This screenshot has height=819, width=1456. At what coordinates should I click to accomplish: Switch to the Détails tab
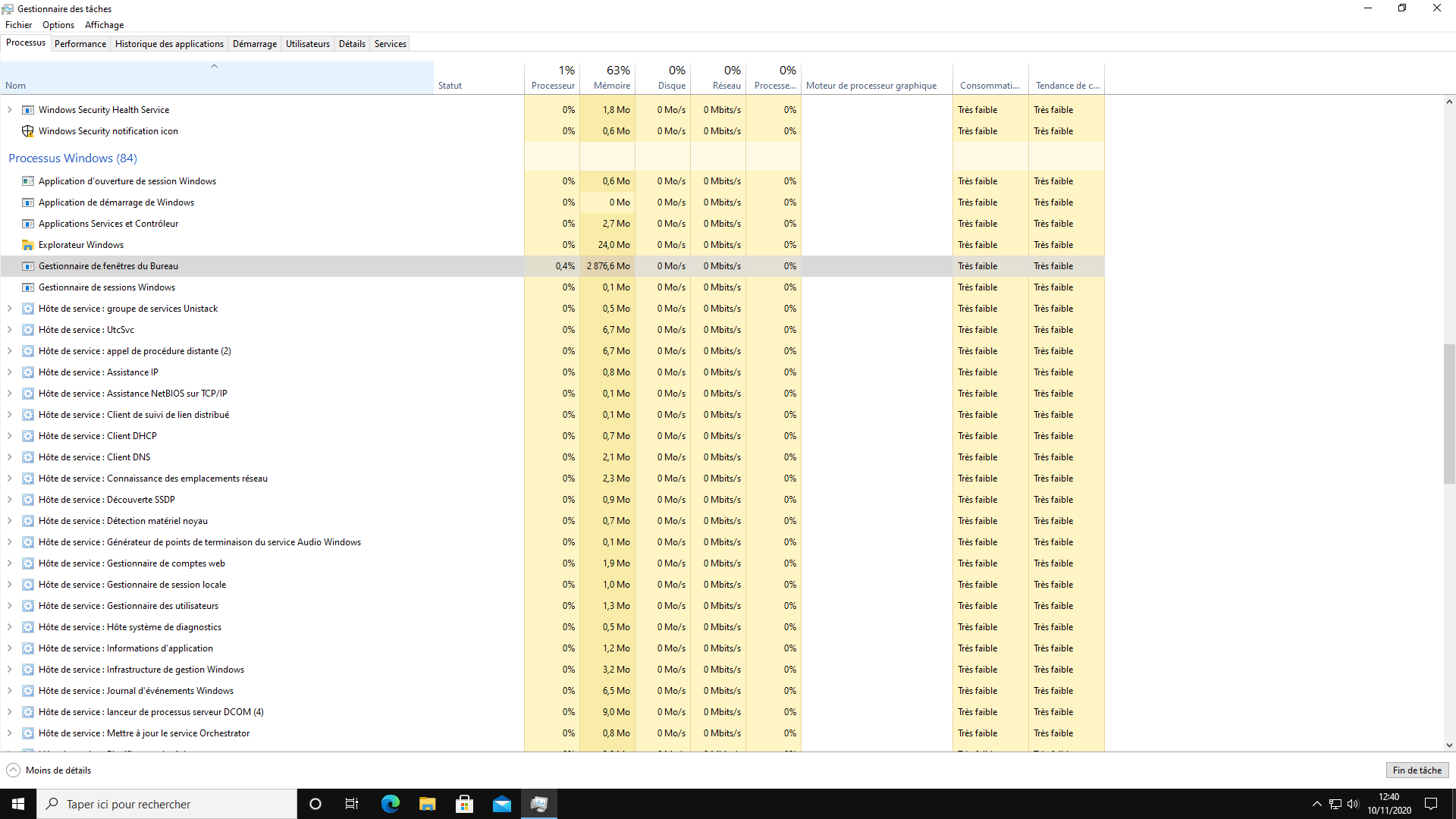[x=352, y=44]
